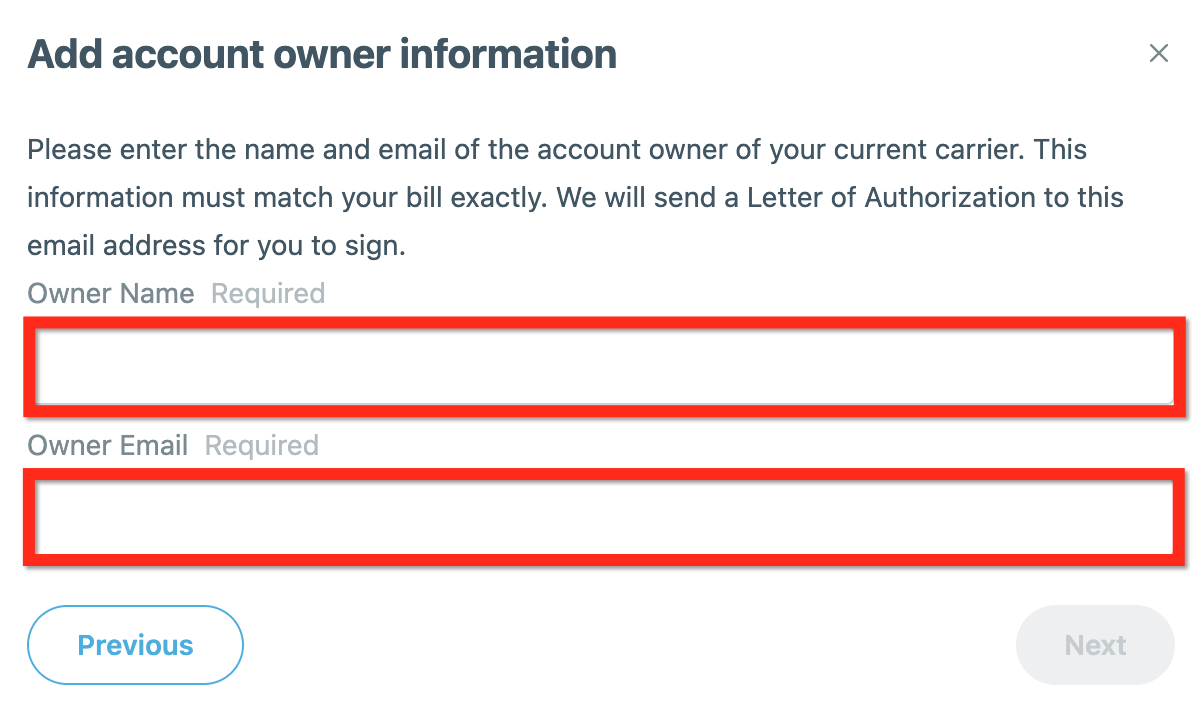Click the line email address for you to sign

click(x=216, y=246)
